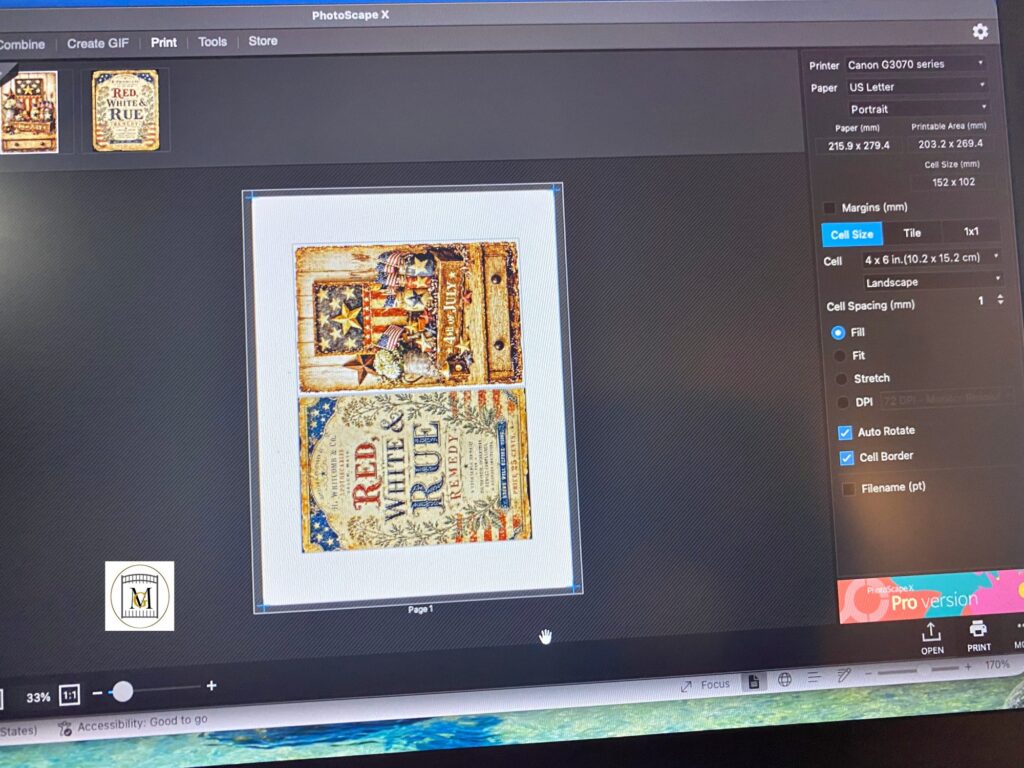The height and width of the screenshot is (768, 1024).
Task: Click the 170% zoom level in Word
Action: pyautogui.click(x=997, y=665)
